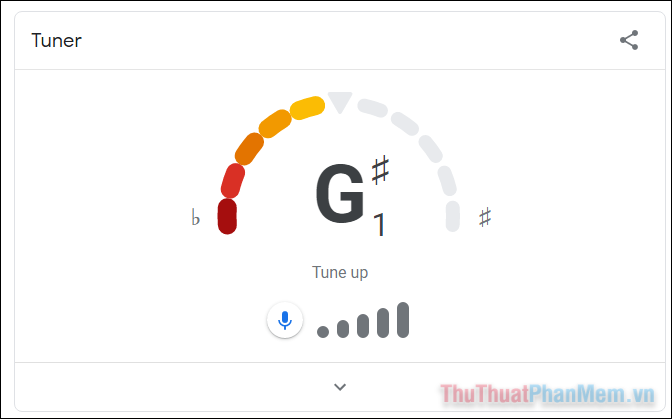Toggle the blue microphone button

285,320
